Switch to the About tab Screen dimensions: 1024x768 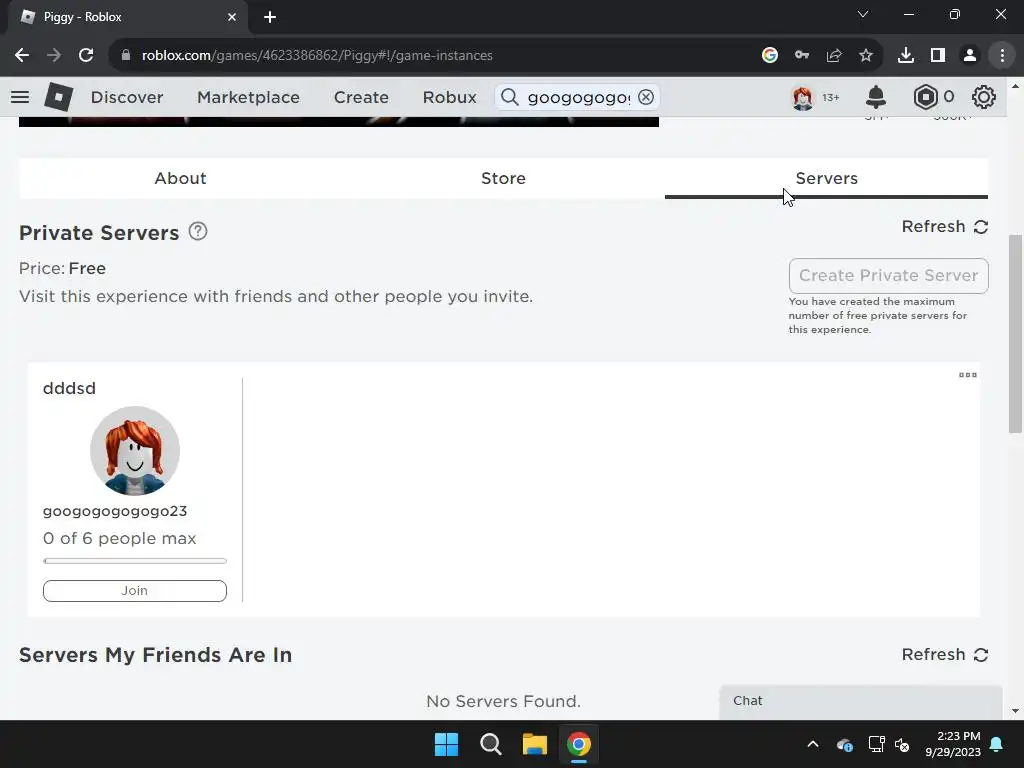coord(180,178)
